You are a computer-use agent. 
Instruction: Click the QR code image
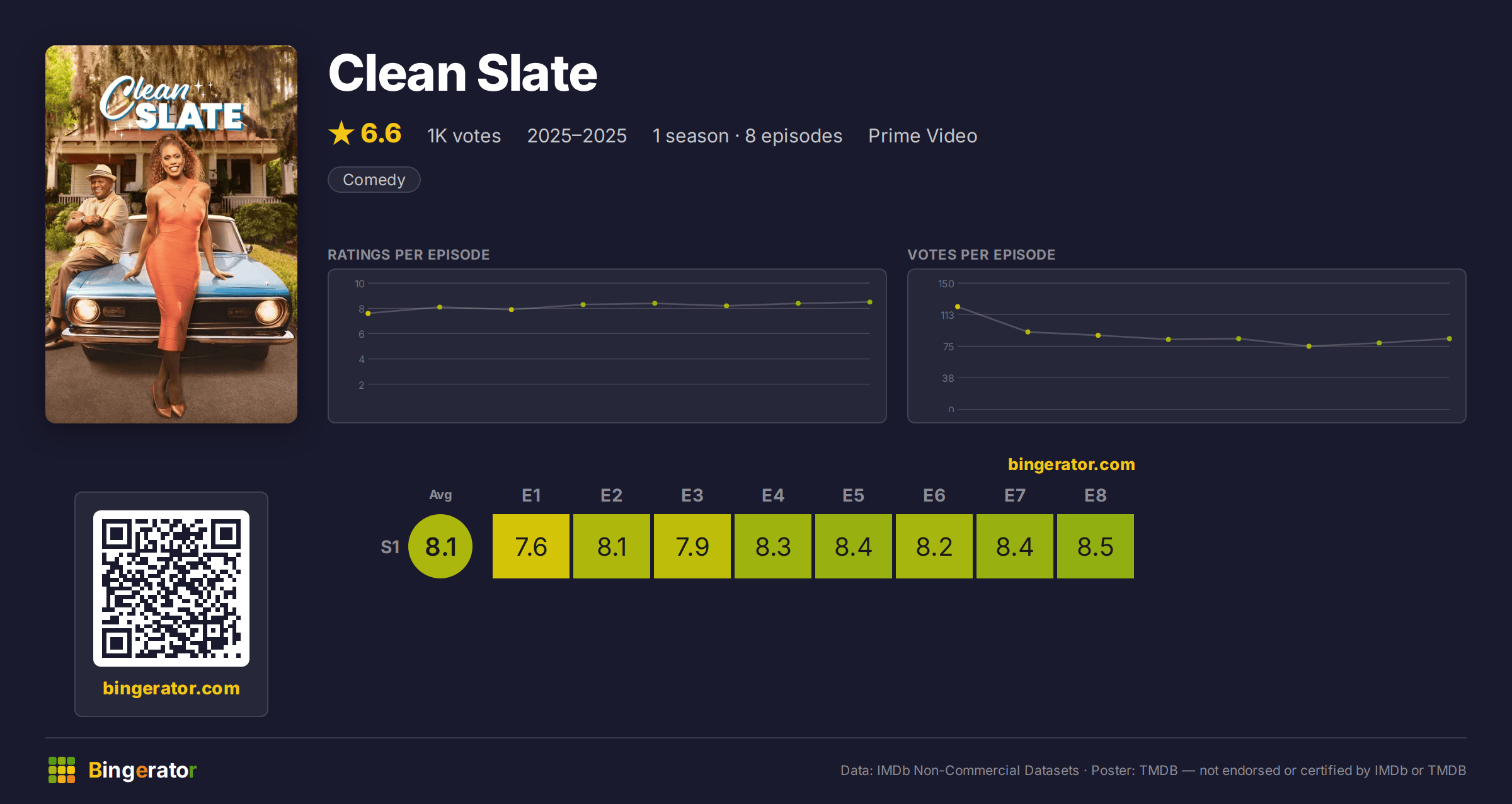(171, 588)
